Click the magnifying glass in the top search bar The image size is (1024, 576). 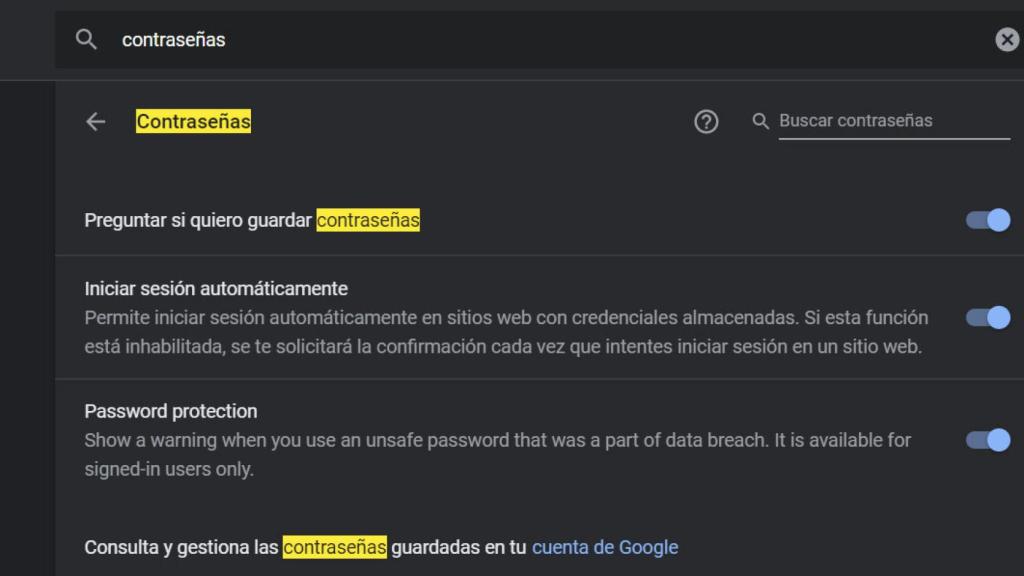[86, 40]
